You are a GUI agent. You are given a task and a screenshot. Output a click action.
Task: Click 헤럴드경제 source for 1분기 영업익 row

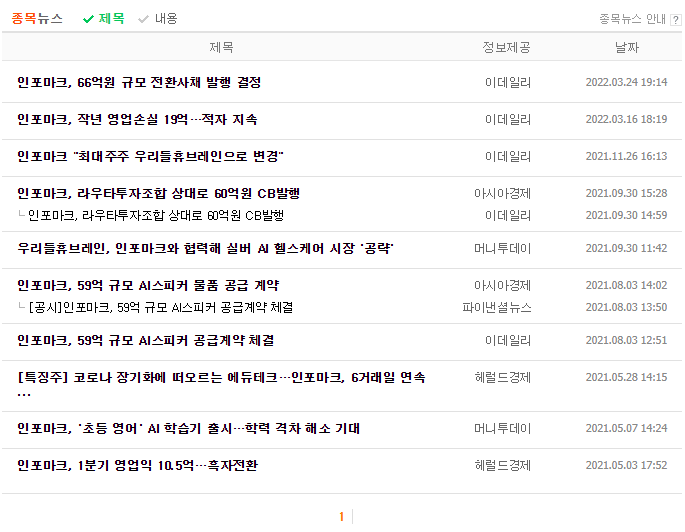503,466
